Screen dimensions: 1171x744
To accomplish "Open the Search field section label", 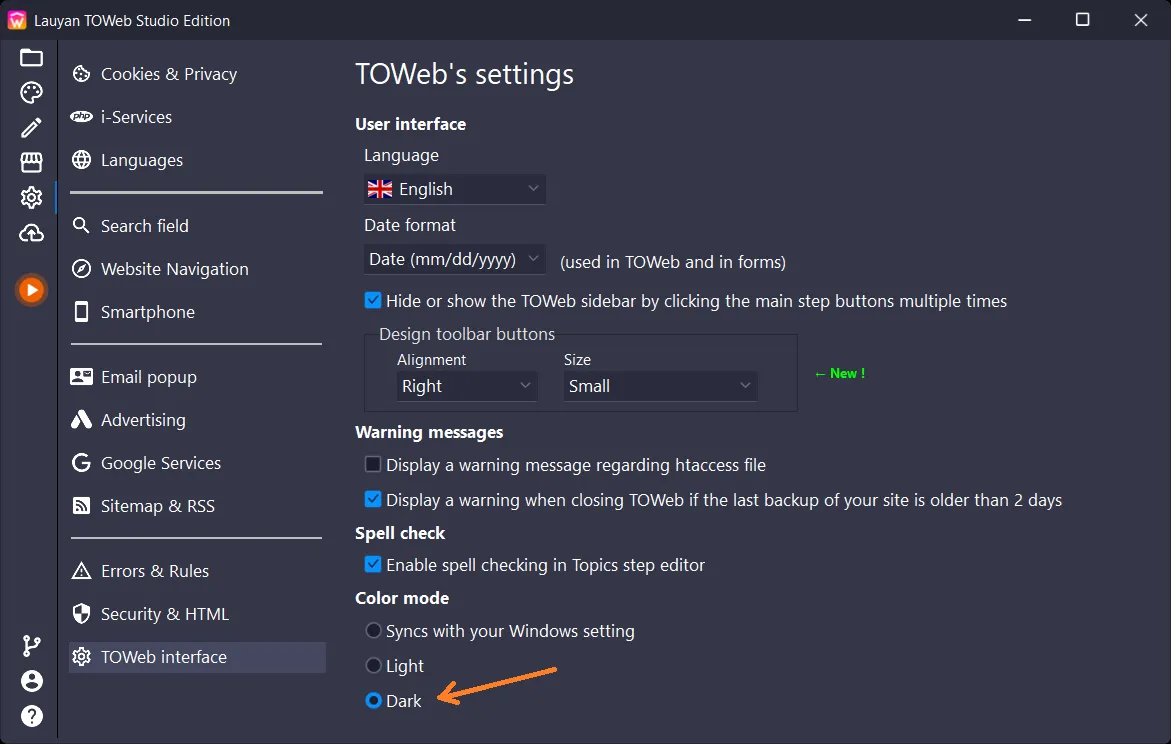I will 145,226.
